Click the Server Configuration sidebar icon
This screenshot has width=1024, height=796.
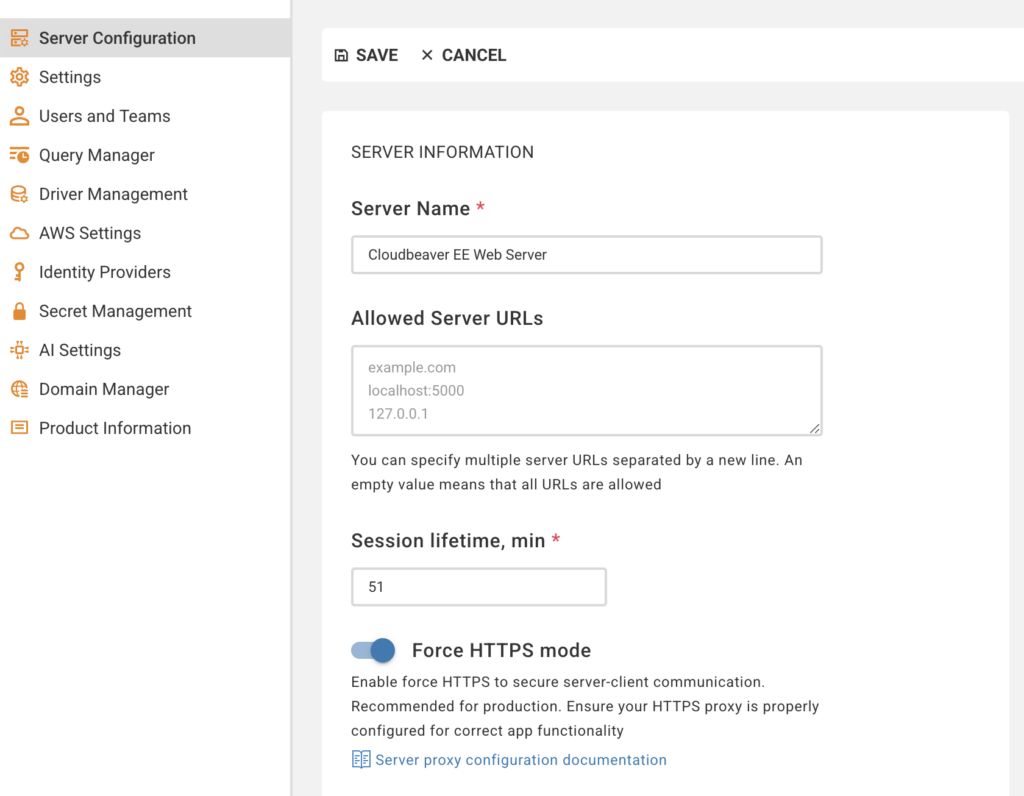19,38
